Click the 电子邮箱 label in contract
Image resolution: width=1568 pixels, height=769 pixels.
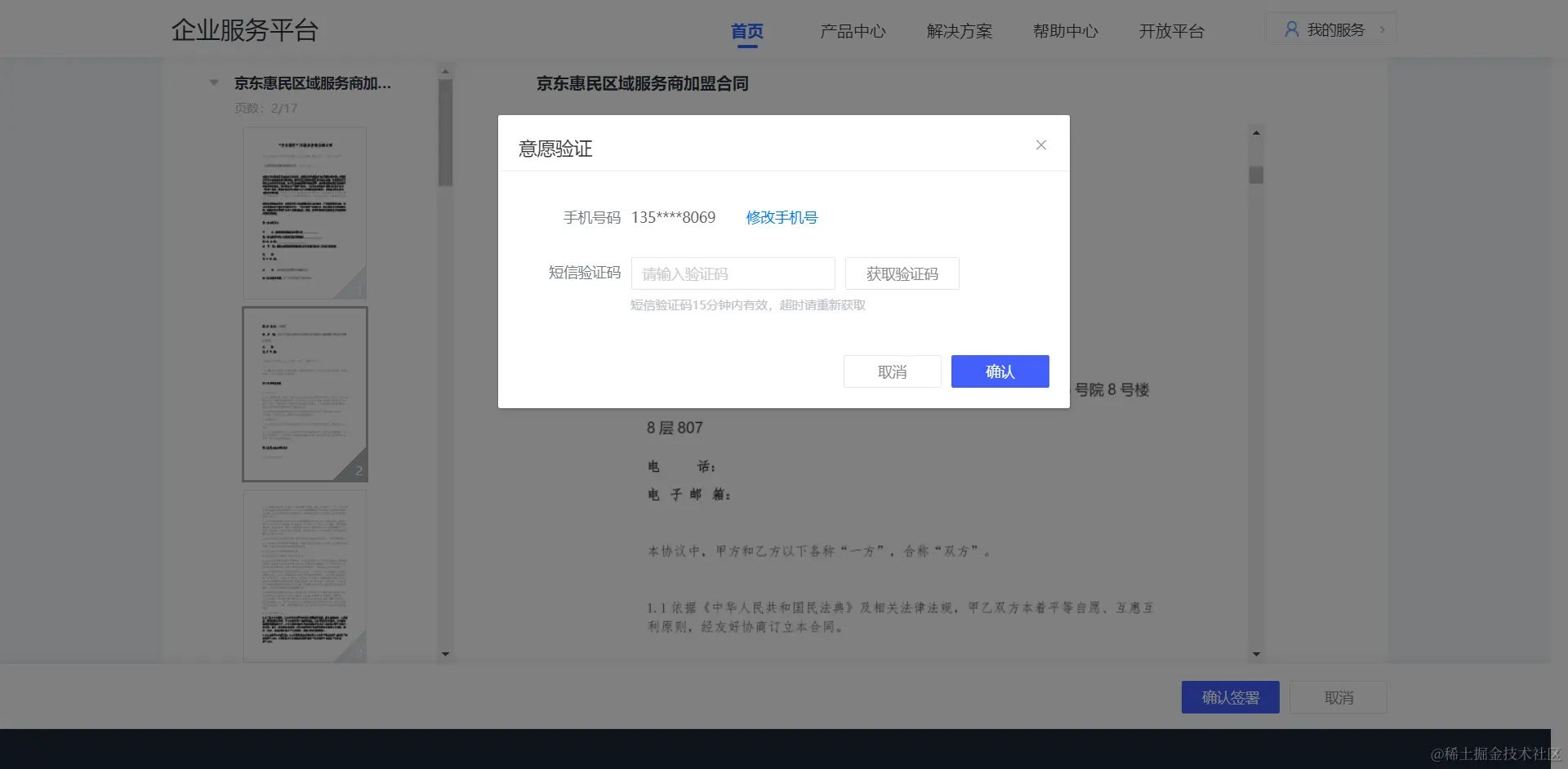[688, 495]
